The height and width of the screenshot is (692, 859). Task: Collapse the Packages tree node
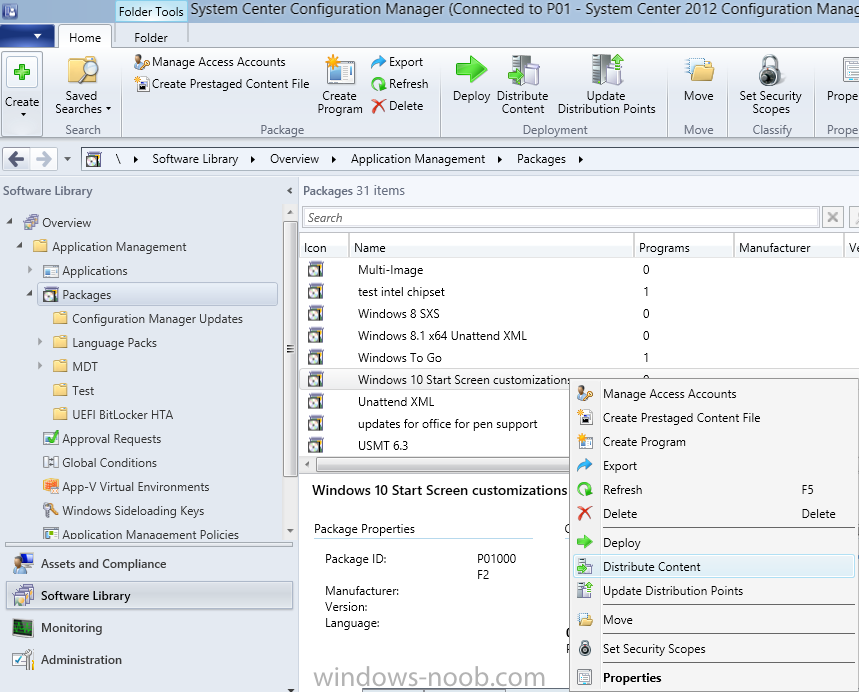pyautogui.click(x=30, y=294)
